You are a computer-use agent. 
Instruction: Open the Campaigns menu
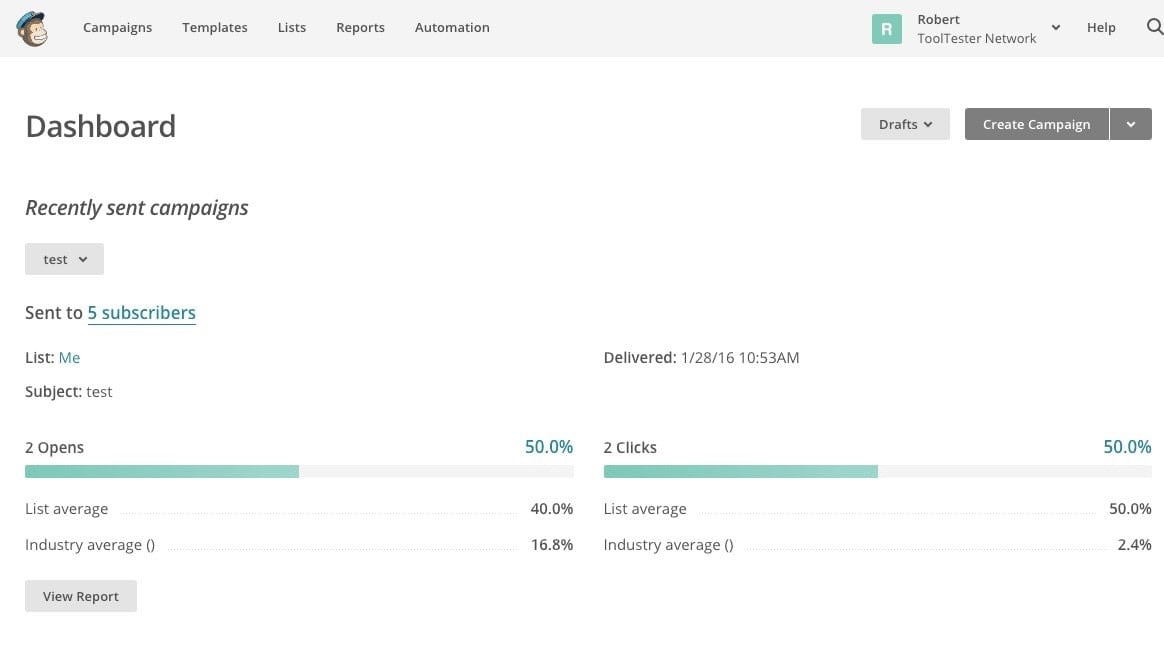117,27
